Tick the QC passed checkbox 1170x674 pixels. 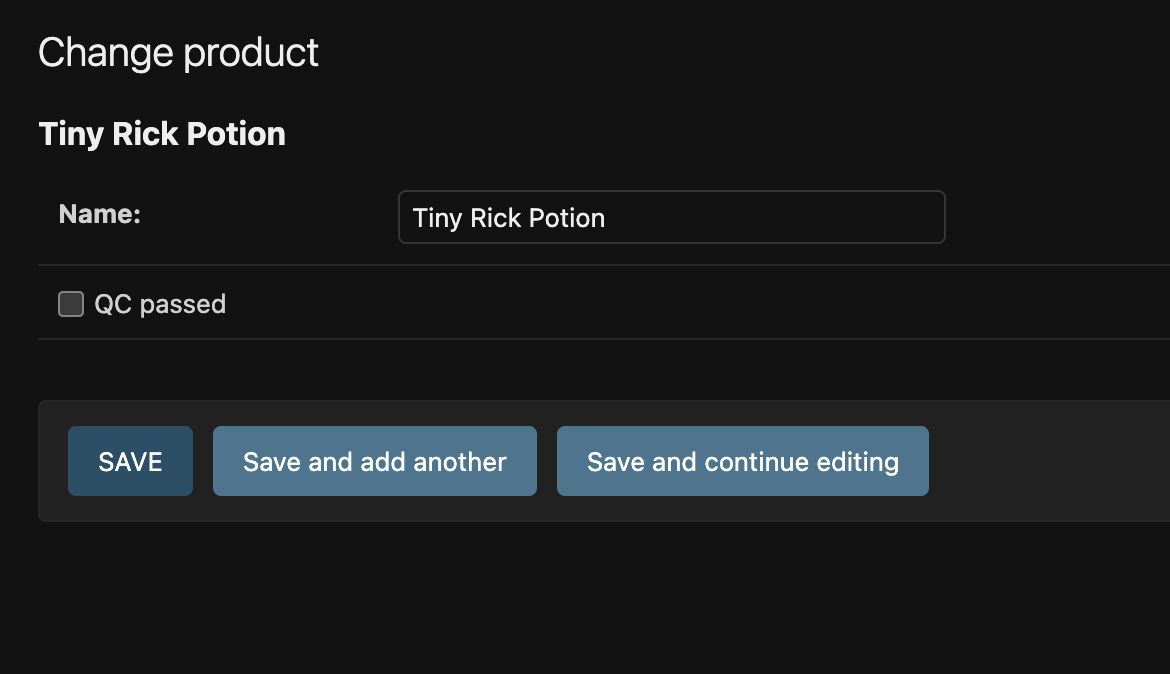pos(71,304)
